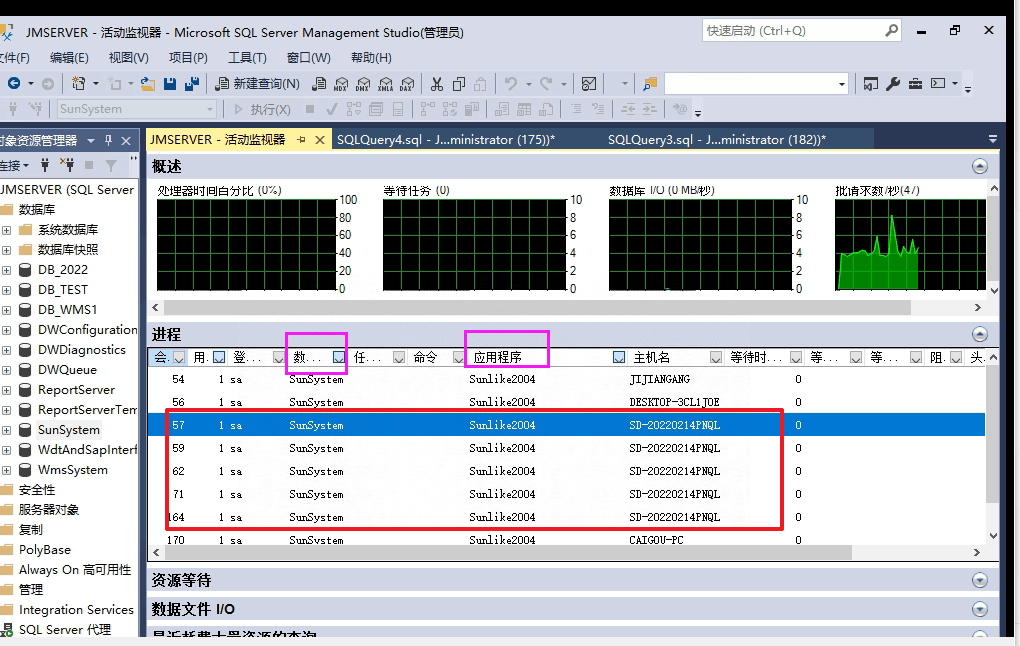Open the 主机名 column filter dropdown
Screen dimensions: 1020x646
[x=716, y=357]
